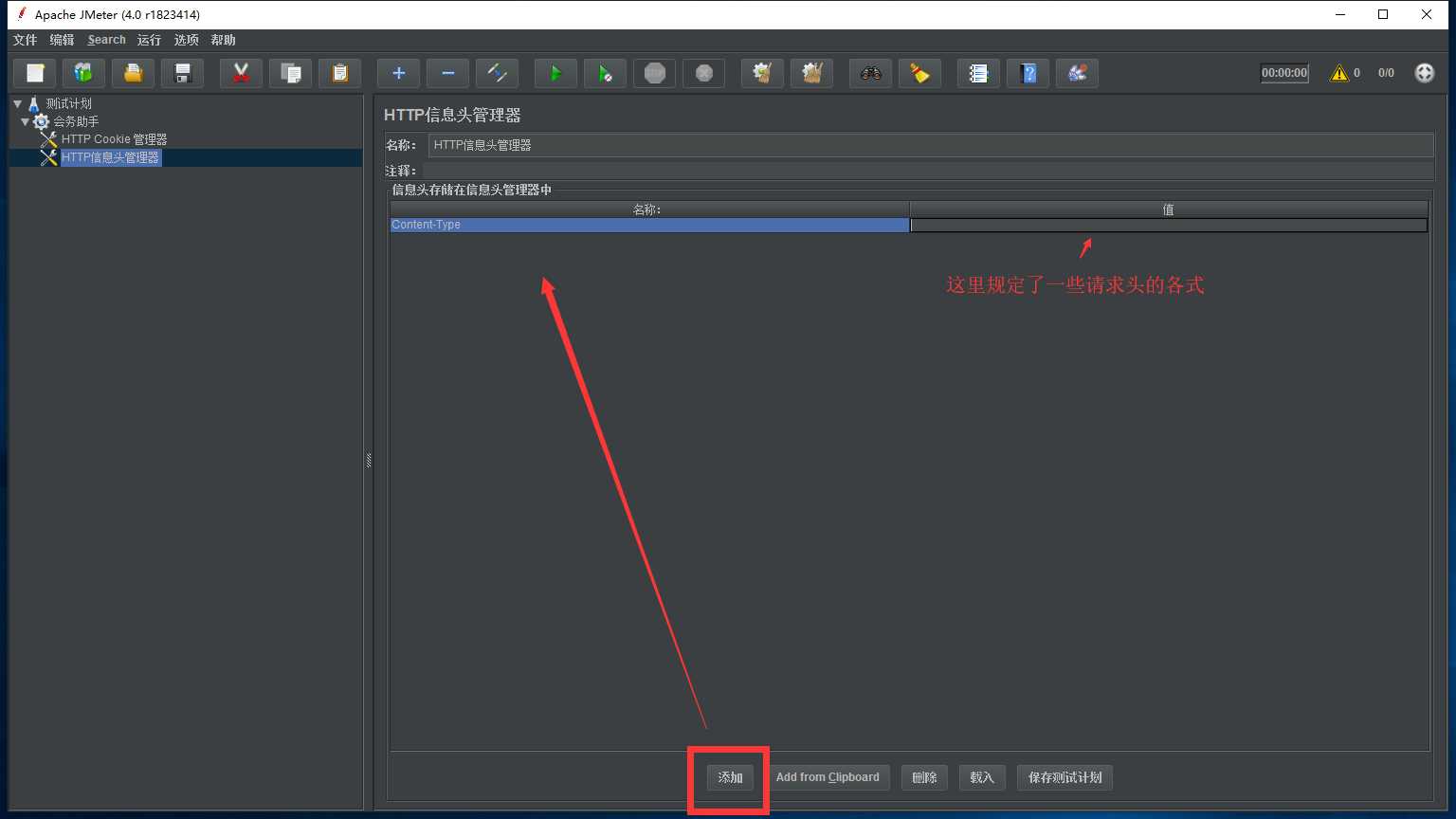Screen dimensions: 1456x819
Task: Click the New test plan icon
Action: click(35, 73)
